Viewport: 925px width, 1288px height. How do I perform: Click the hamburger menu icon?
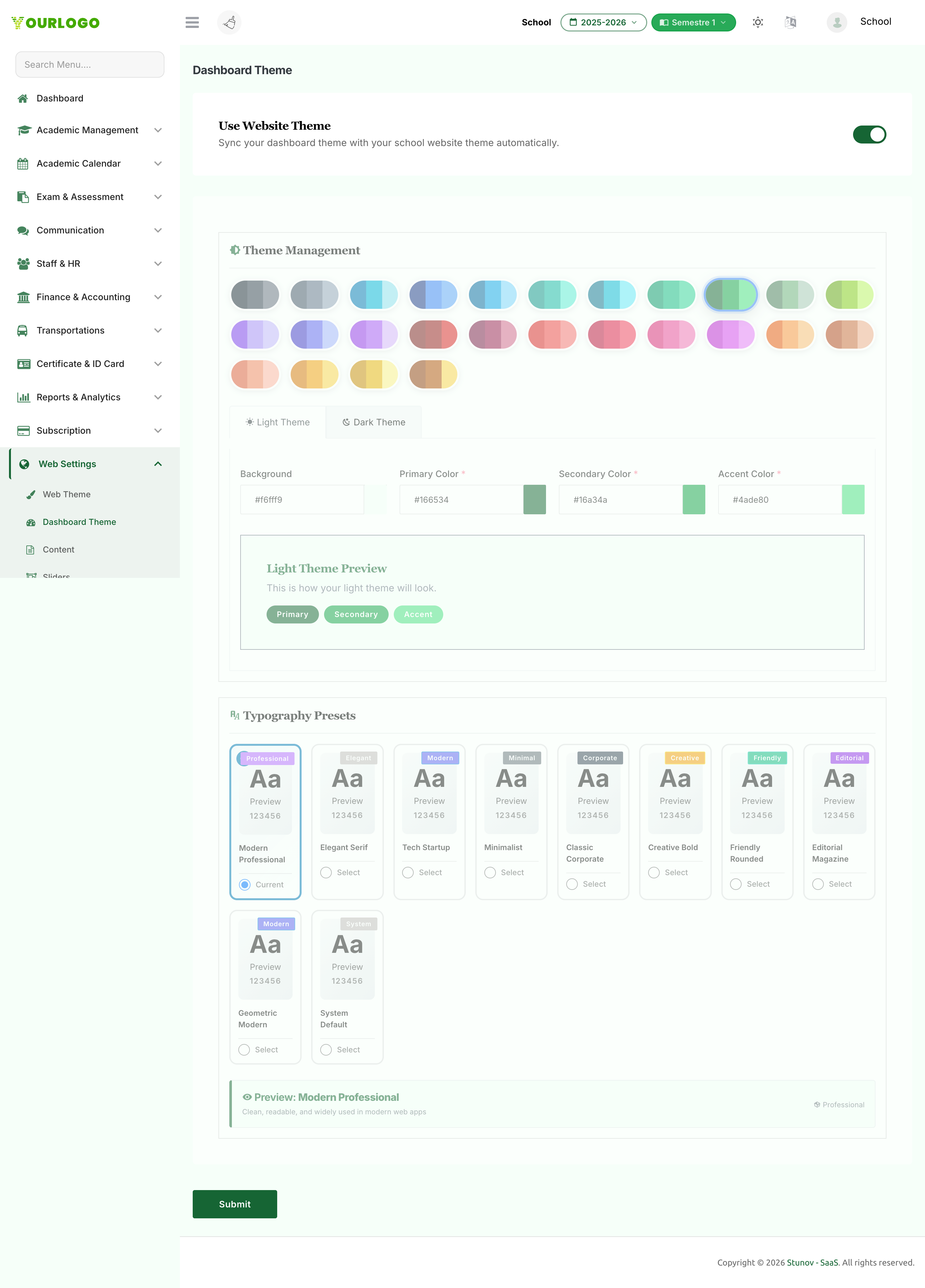point(192,22)
